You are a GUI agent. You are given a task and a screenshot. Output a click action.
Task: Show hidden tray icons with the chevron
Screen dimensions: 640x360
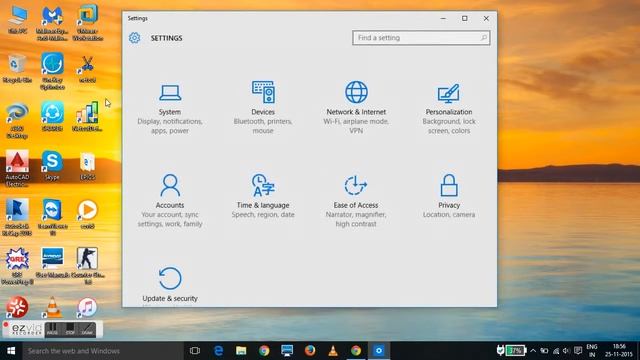tap(533, 351)
